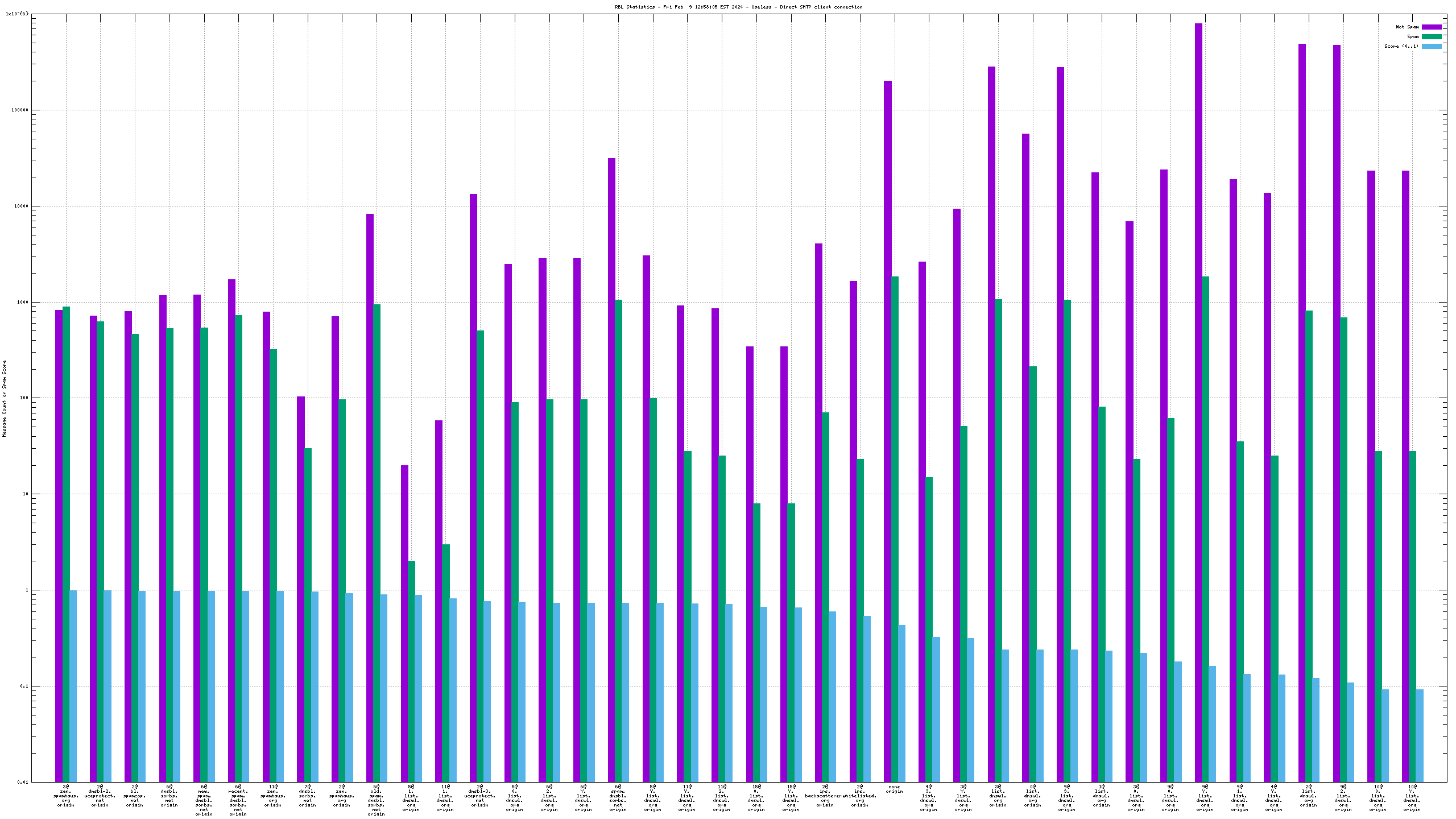Select the dnsbl-3.uceprotect.net axis label
Screen dimensions: 1456x819
480,796
